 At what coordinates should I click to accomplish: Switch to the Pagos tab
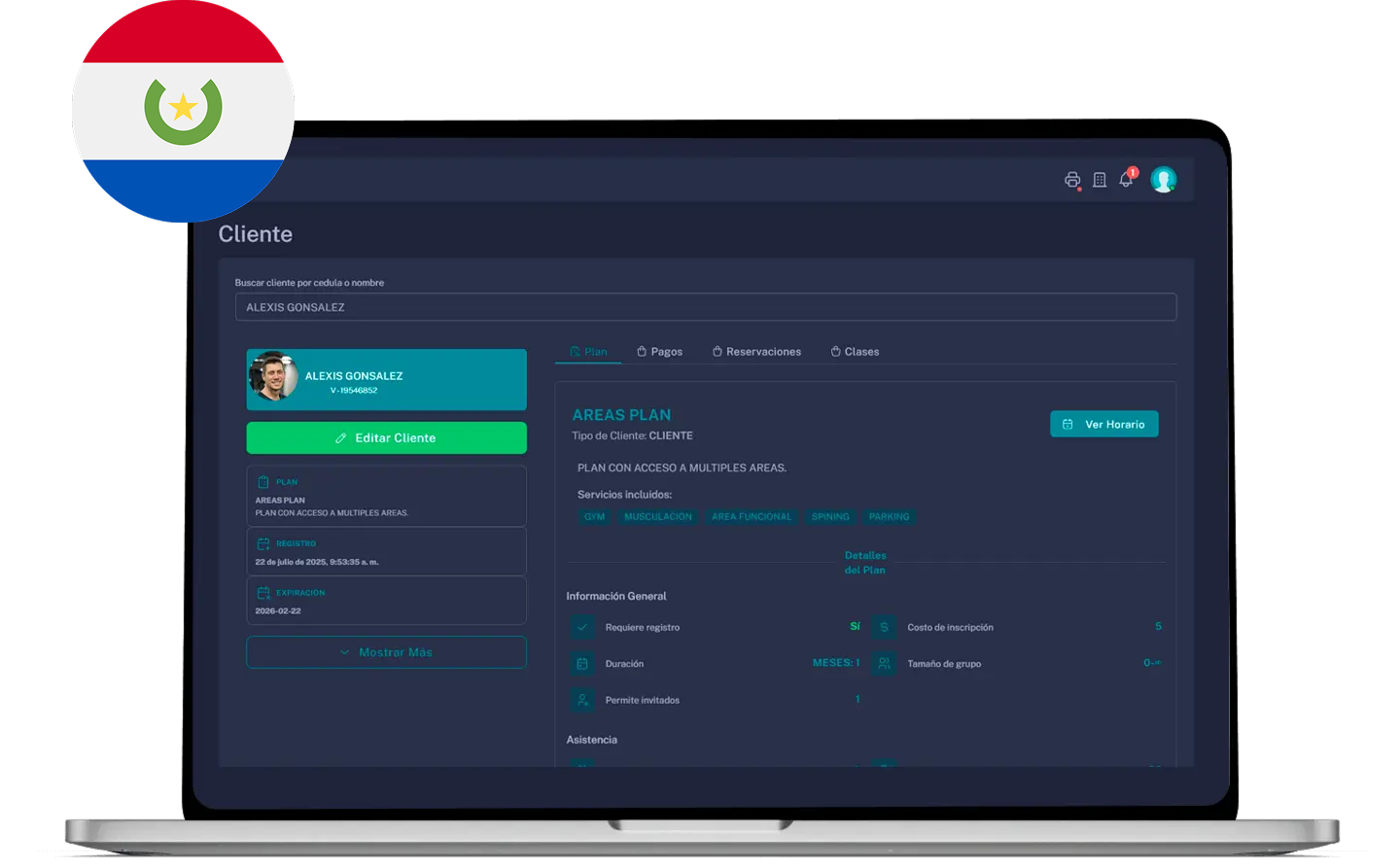click(x=659, y=352)
